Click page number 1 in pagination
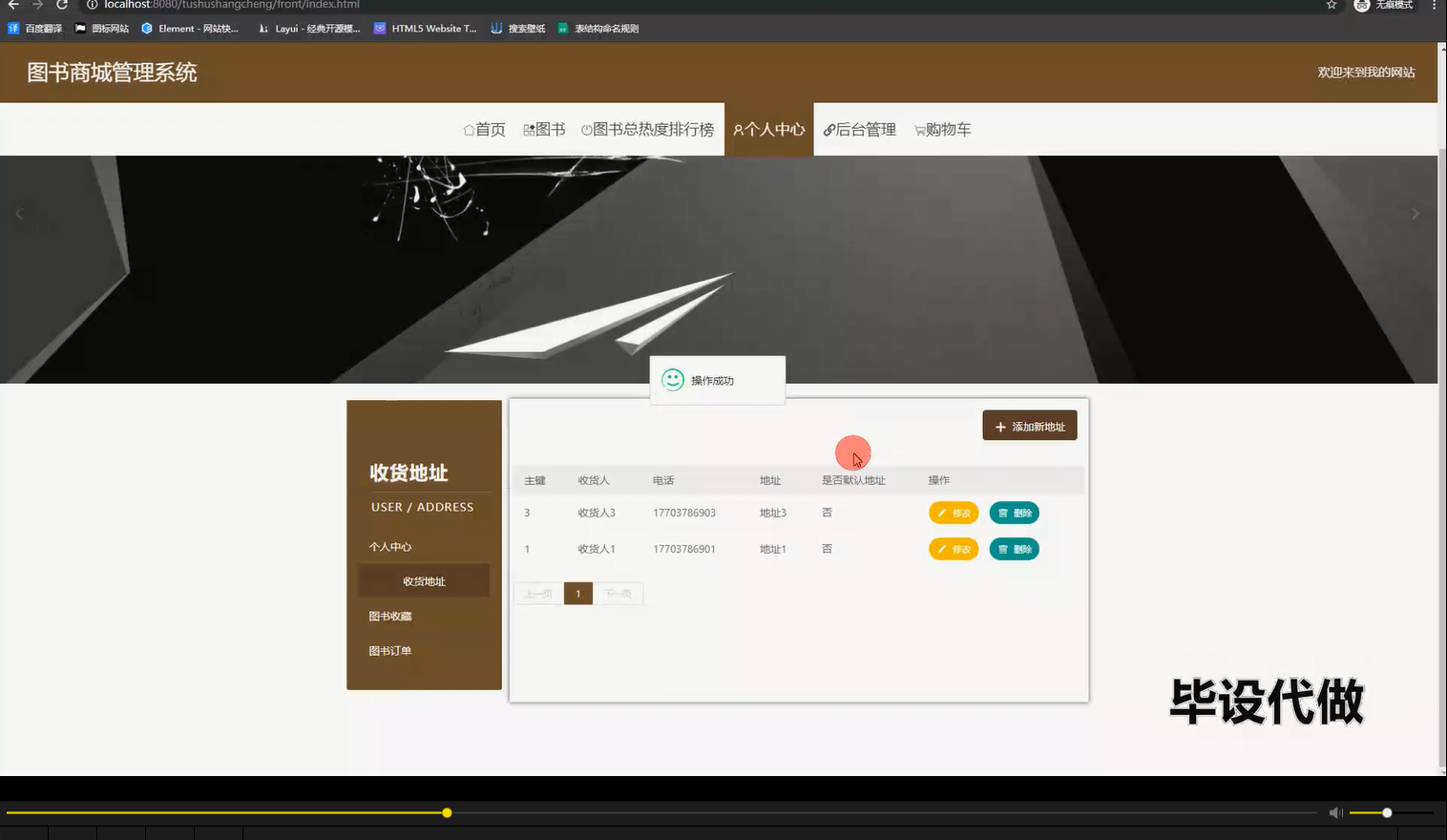 point(577,593)
